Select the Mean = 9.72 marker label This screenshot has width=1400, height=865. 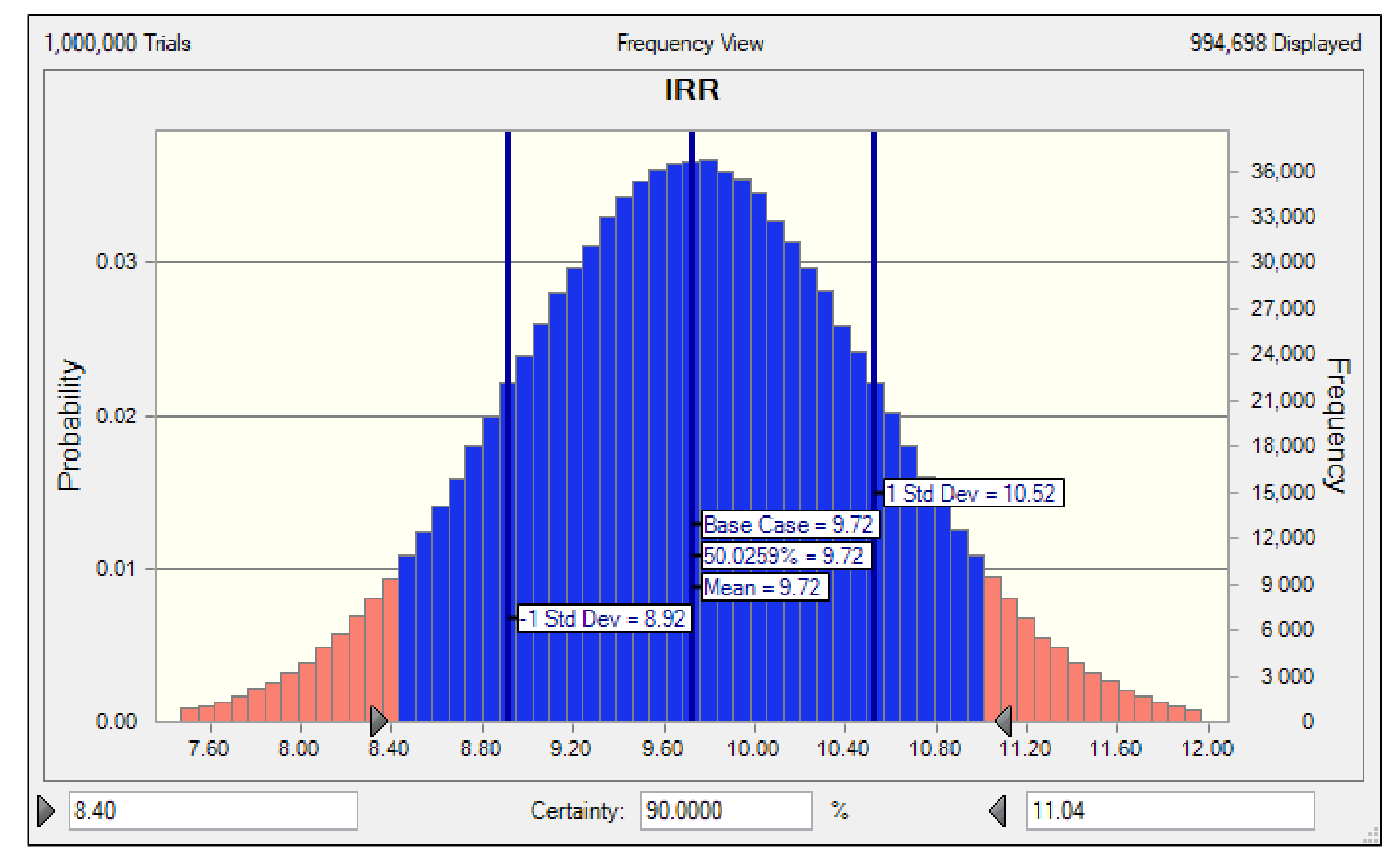pos(764,587)
